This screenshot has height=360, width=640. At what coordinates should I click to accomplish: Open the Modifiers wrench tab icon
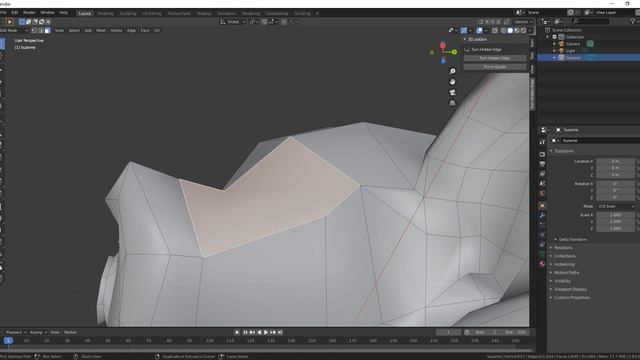click(x=542, y=215)
